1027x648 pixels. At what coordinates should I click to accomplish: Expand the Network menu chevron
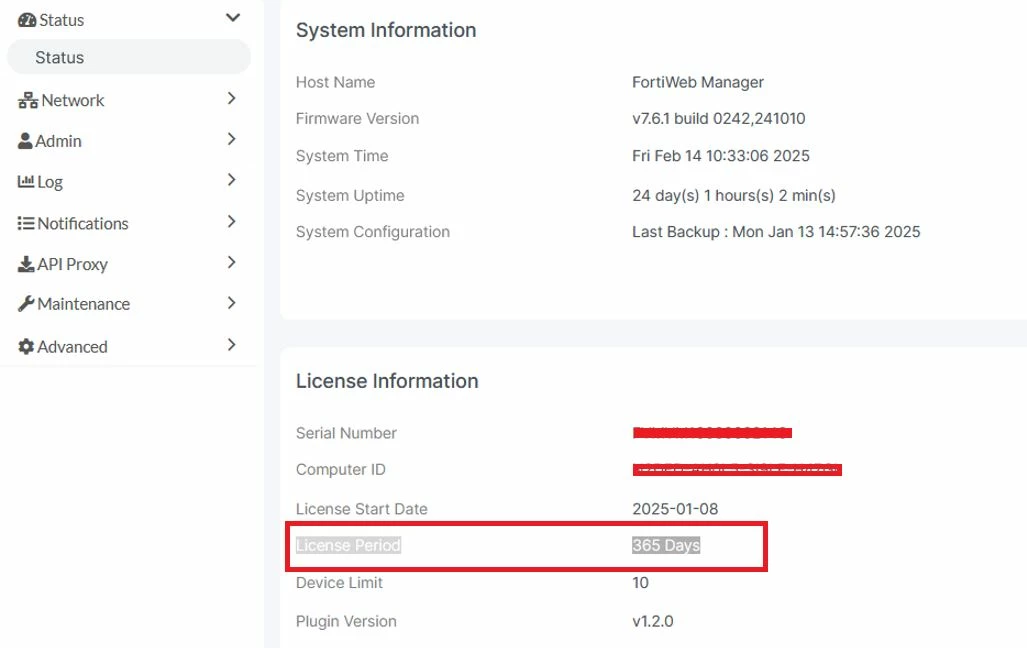tap(231, 98)
